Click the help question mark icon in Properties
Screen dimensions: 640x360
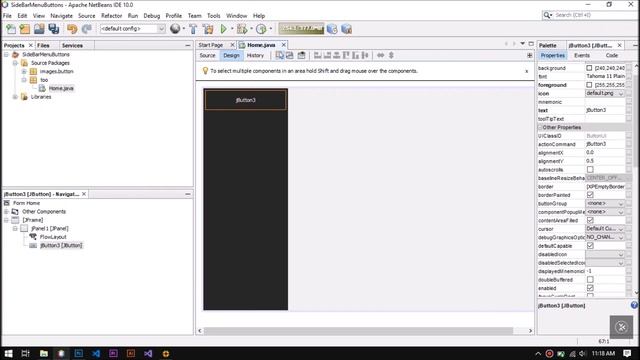(634, 305)
